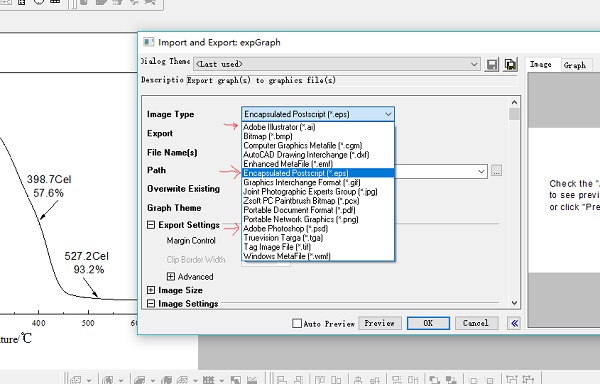Screen dimensions: 600x384
Task: Click the save dialog theme floppy icon
Action: 492,64
